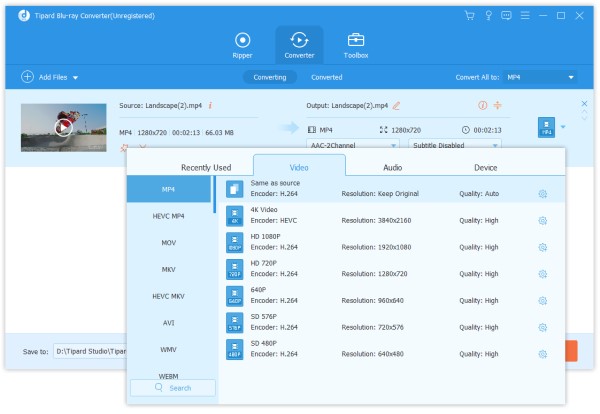Viewport: 600px width, 414px height.
Task: Switch to the Audio format tab
Action: pyautogui.click(x=393, y=168)
